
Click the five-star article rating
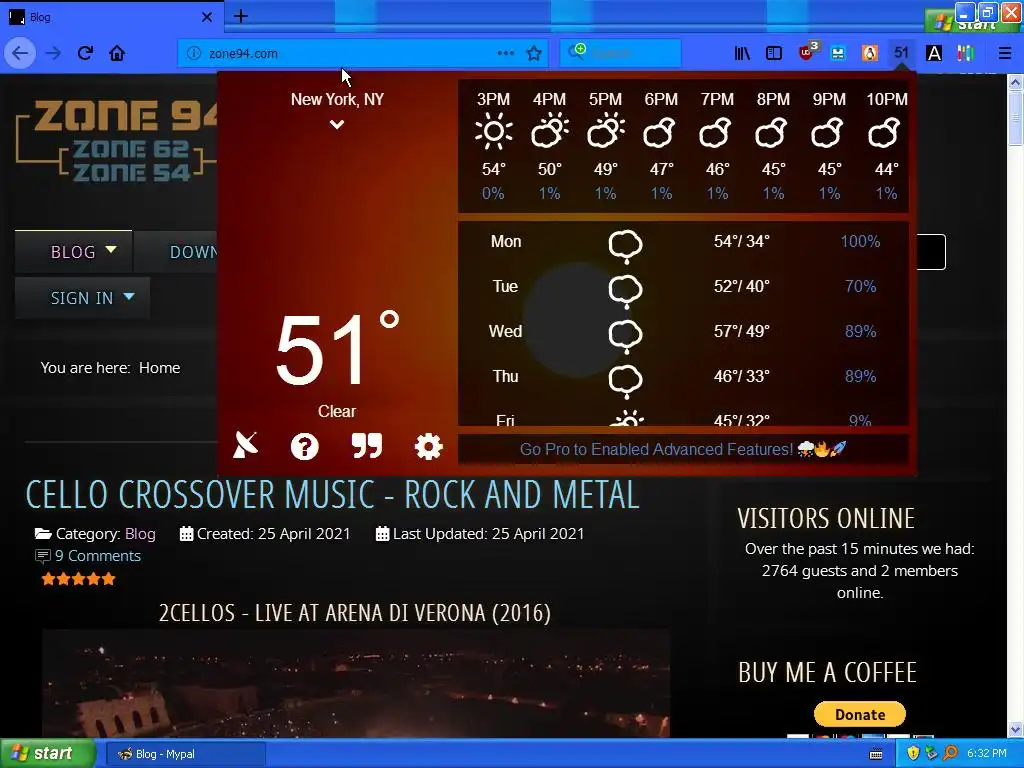(78, 579)
